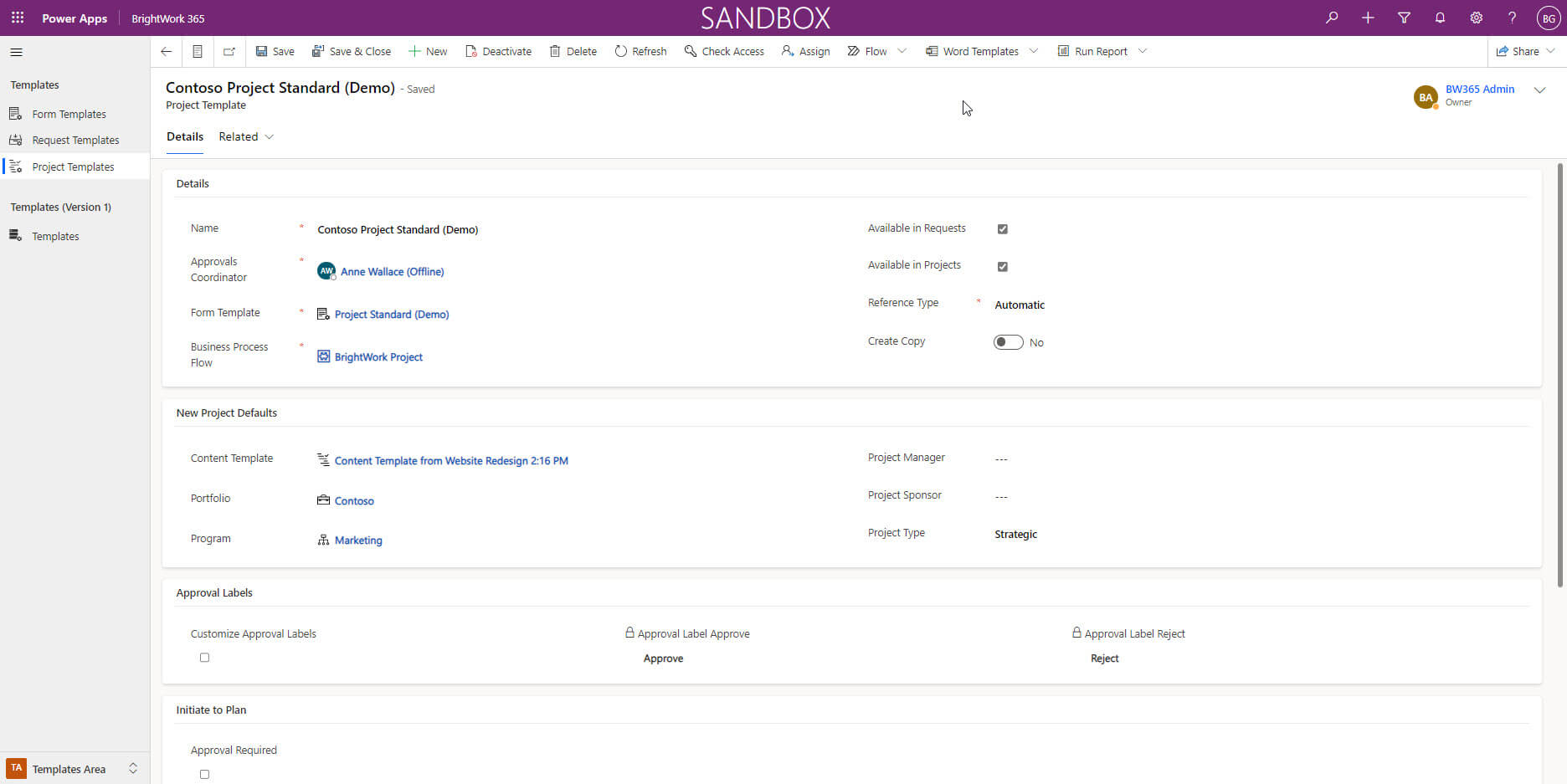Check the Customize Approval Labels checkbox

204,658
